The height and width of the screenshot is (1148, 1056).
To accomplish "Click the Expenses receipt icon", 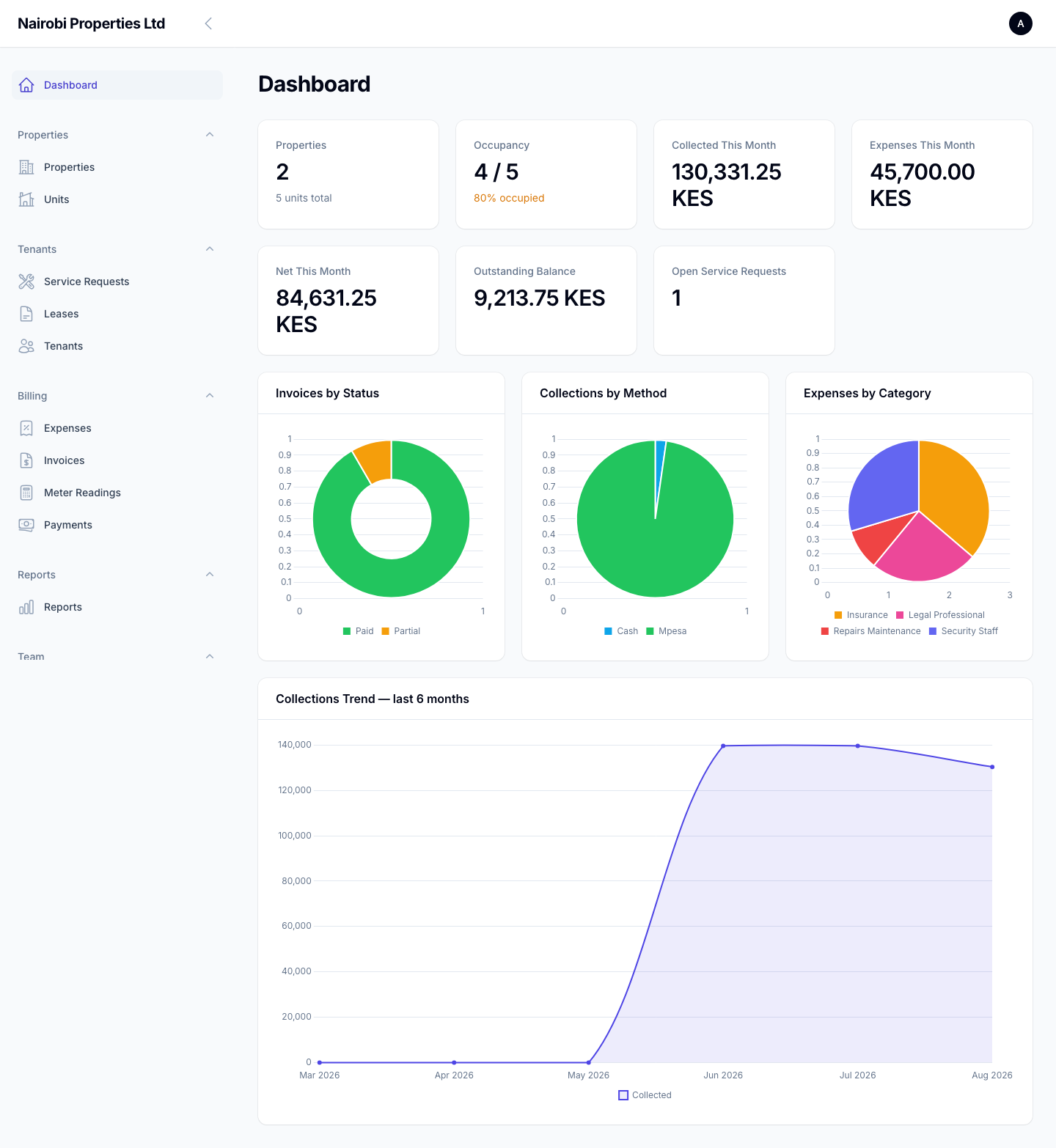I will [x=26, y=428].
